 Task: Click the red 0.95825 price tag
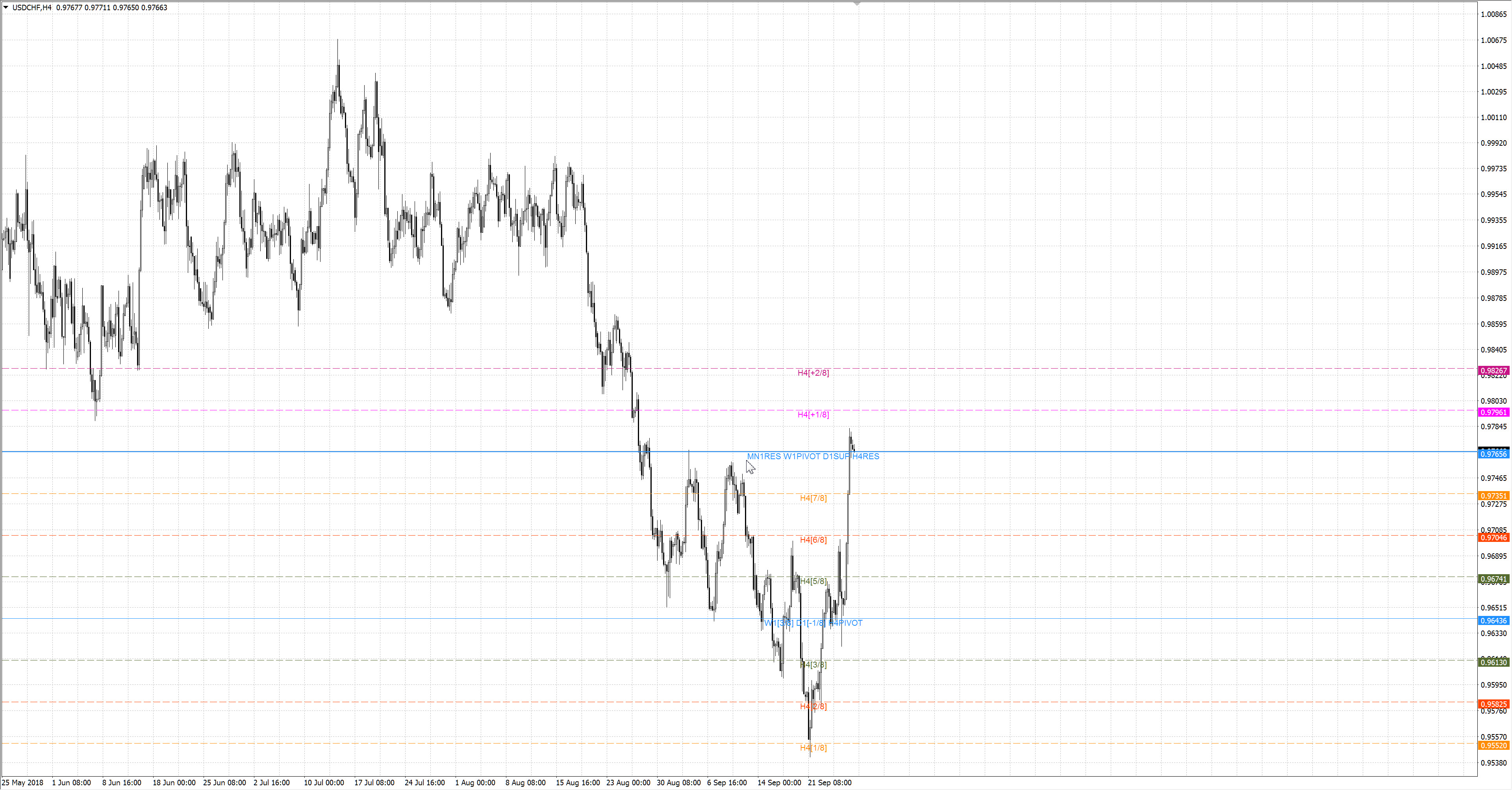coord(1493,704)
